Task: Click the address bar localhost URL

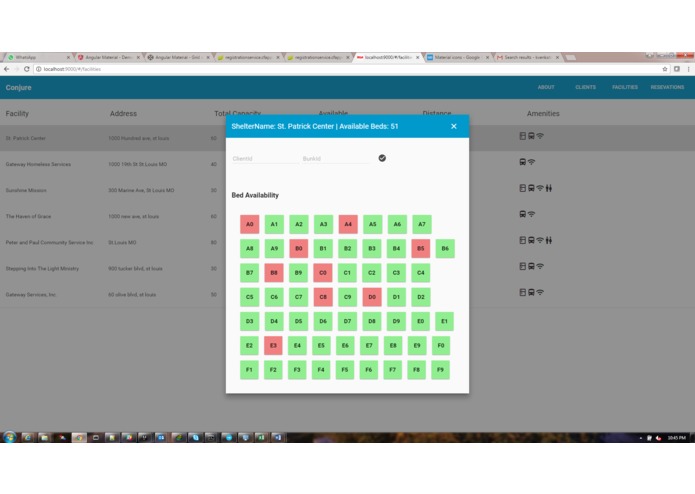Action: coord(72,69)
